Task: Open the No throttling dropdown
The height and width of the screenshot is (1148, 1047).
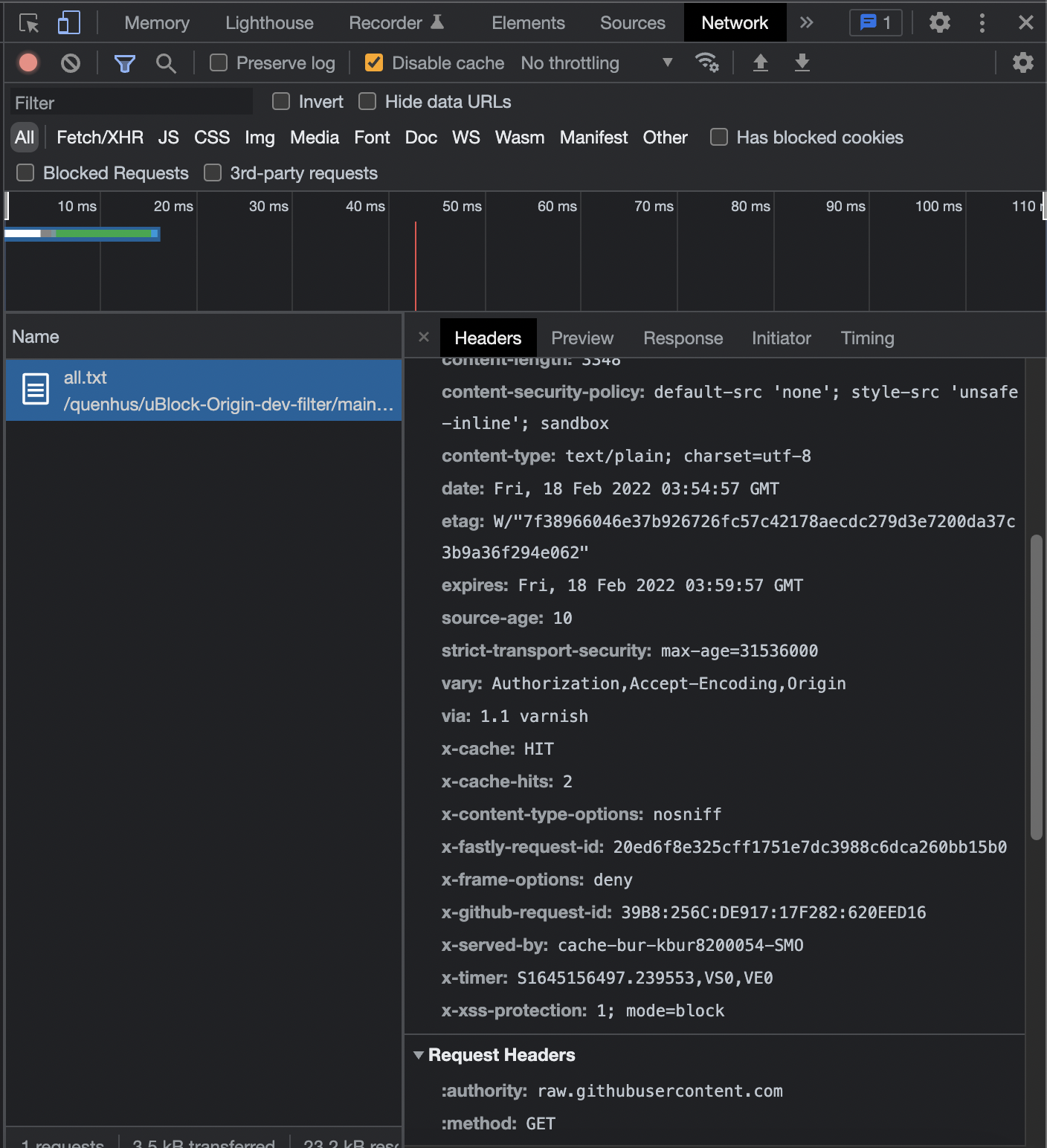Action: click(x=597, y=63)
